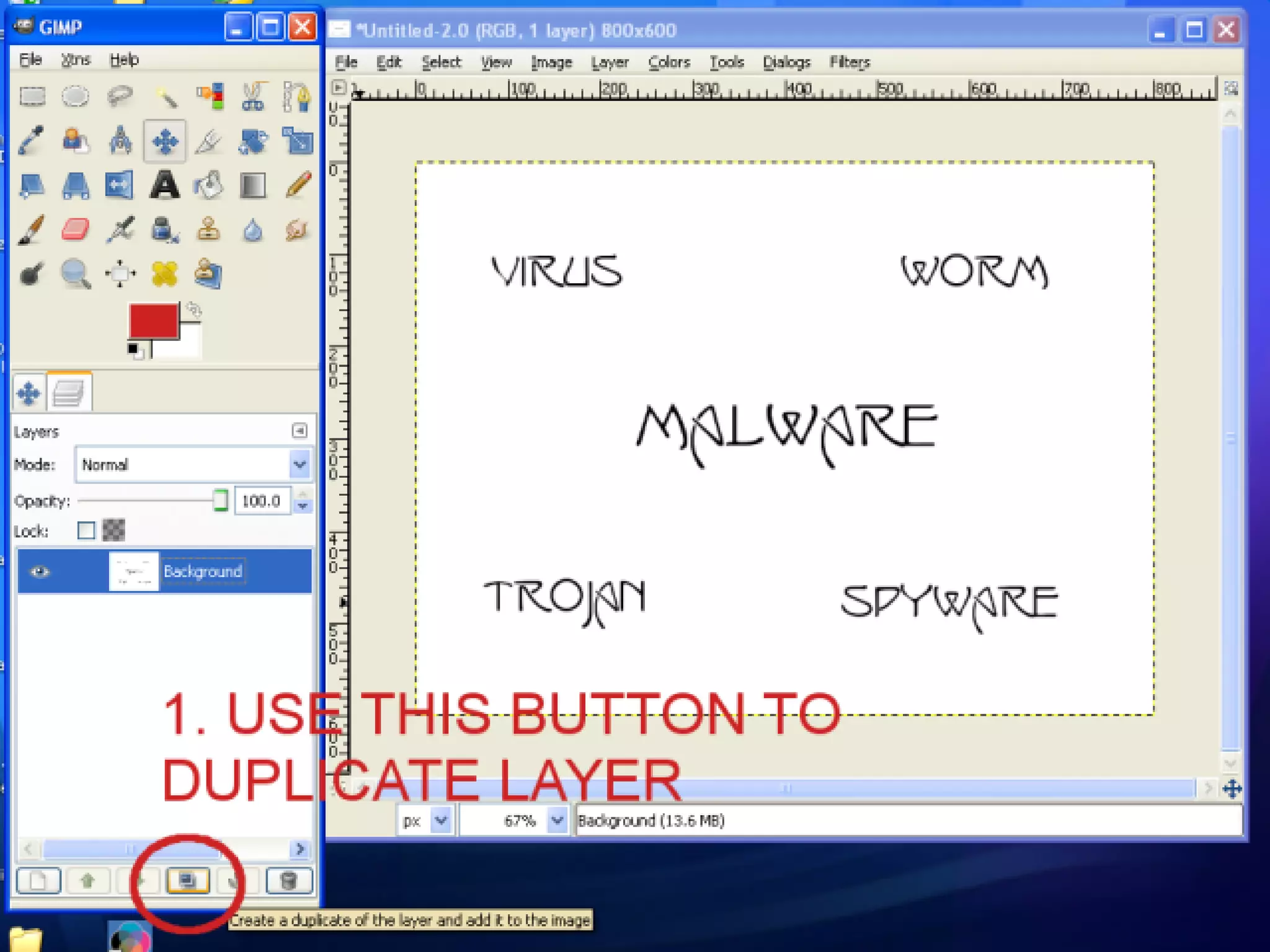
Task: Open the px units dropdown
Action: (441, 821)
